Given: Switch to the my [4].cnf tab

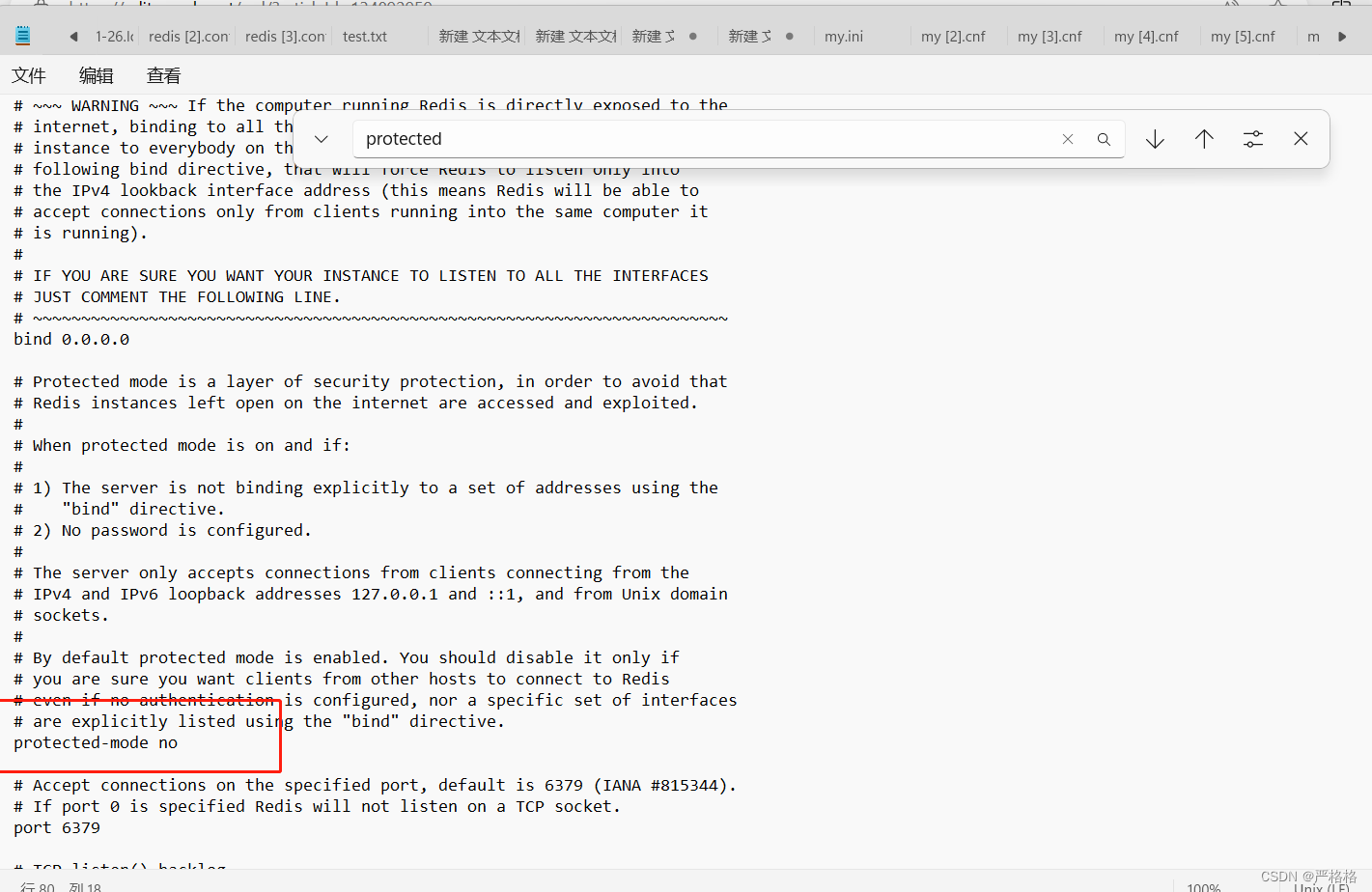Looking at the screenshot, I should pos(1146,37).
